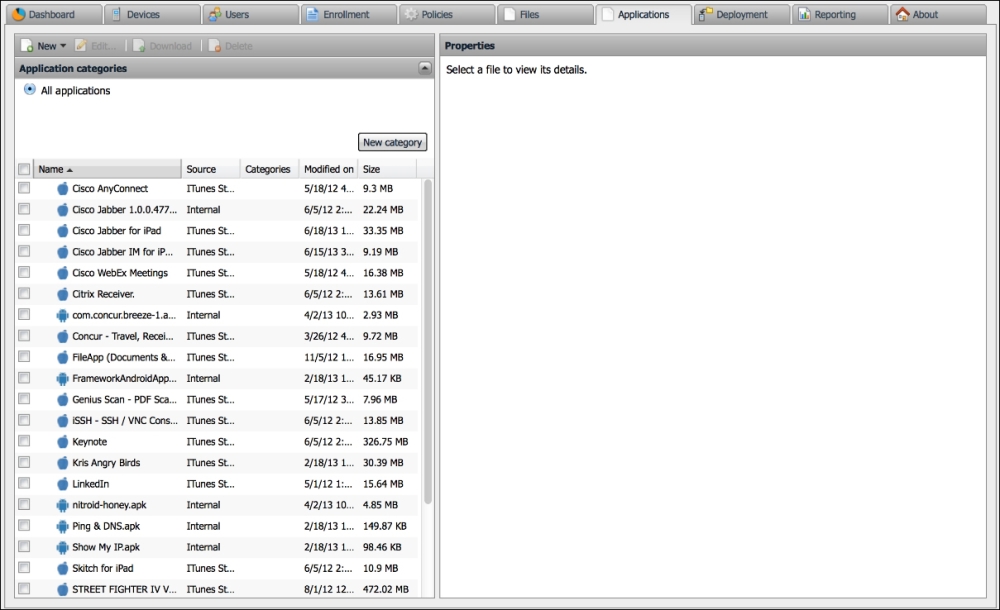Tick the select-all checkbox in the table header
Screen dimensions: 1000x610
(24, 169)
